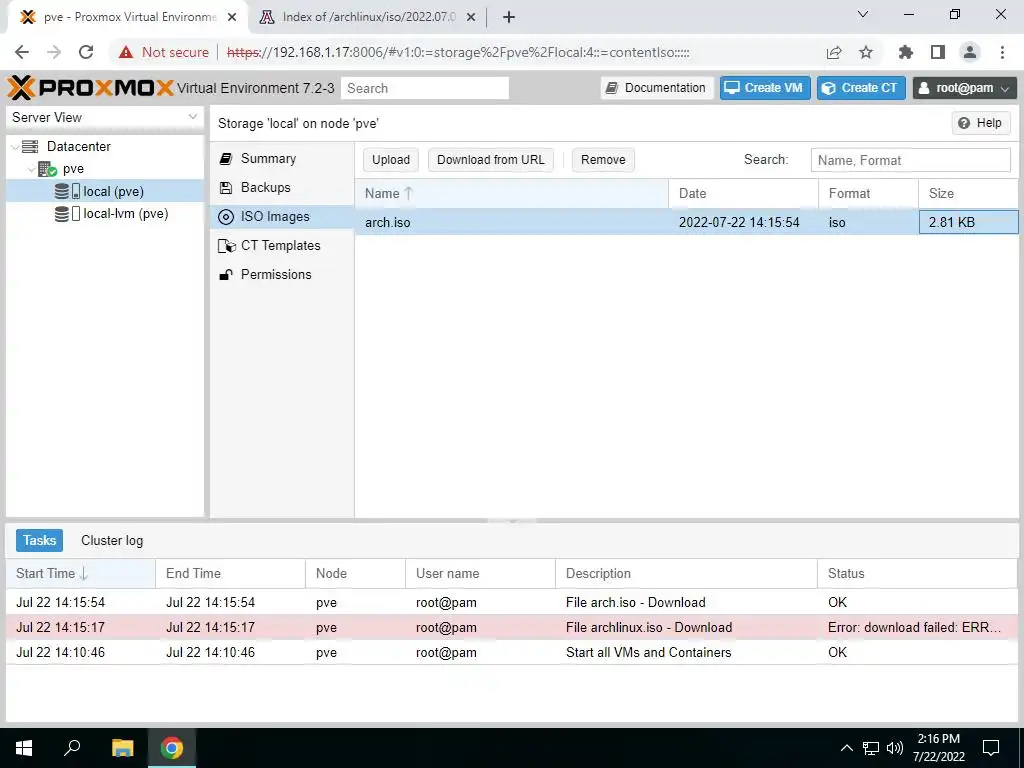Sort the ISO list by Format column
1024x768 pixels.
click(x=869, y=193)
